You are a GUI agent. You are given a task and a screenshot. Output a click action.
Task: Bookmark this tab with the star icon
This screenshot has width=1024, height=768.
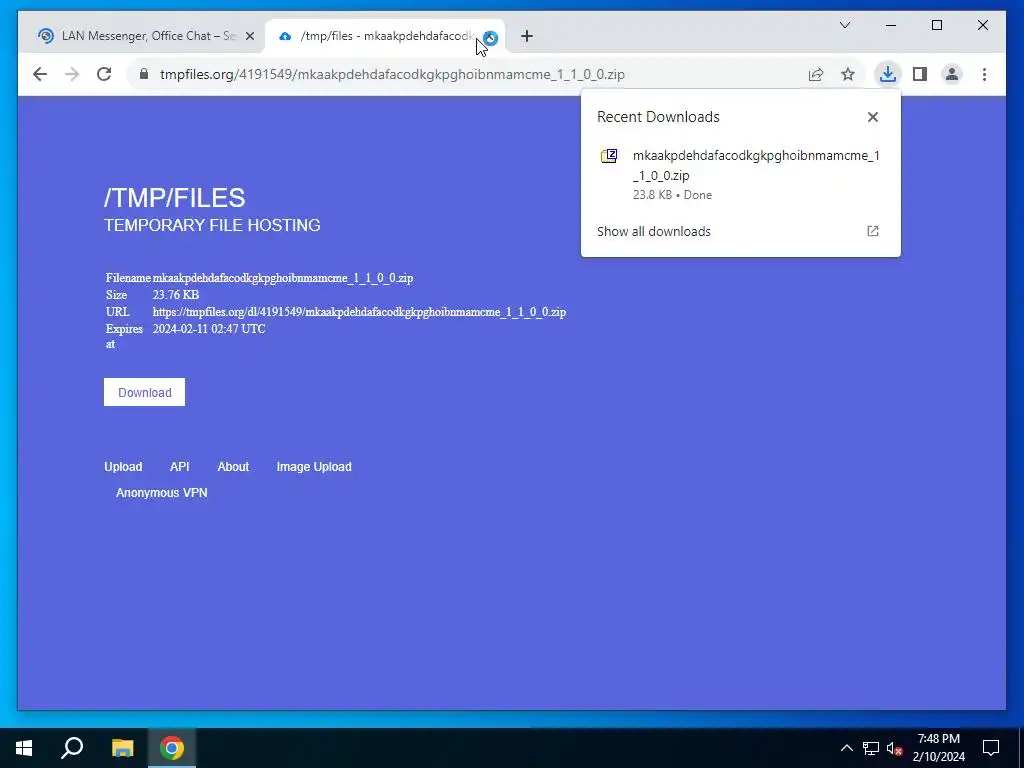[848, 74]
